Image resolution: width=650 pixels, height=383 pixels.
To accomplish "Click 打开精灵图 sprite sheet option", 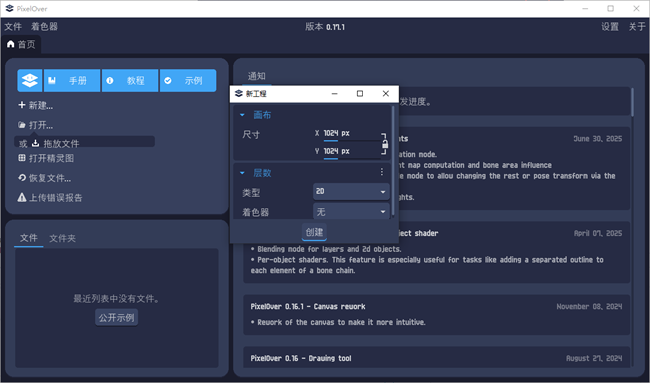I will pyautogui.click(x=46, y=158).
